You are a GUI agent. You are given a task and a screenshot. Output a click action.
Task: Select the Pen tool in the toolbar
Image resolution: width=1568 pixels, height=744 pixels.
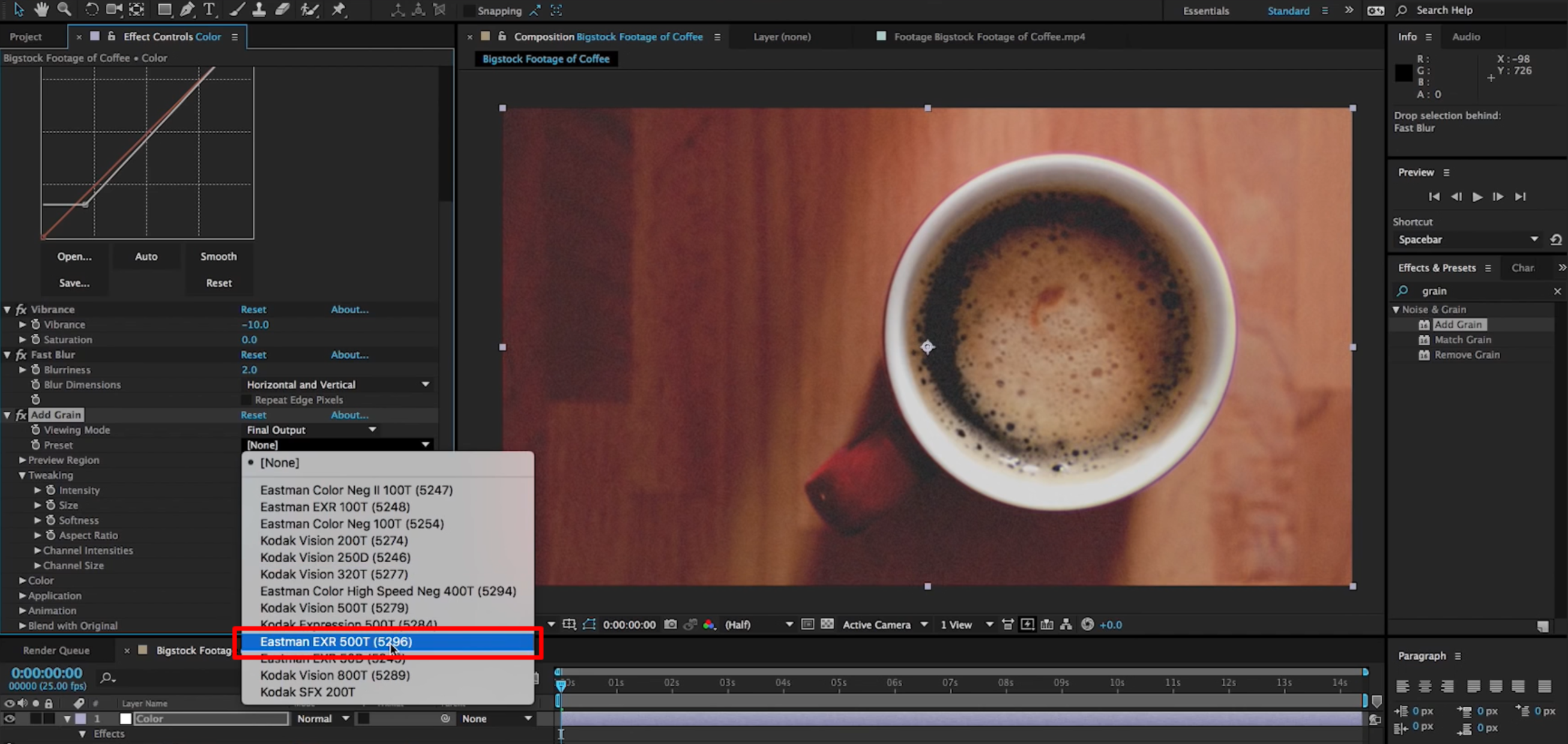(187, 10)
